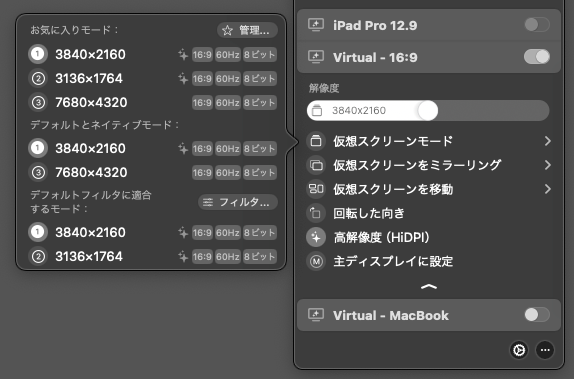This screenshot has height=379, width=574.
Task: Click the 仮想スクリーンをミラーリング icon
Action: pos(316,165)
